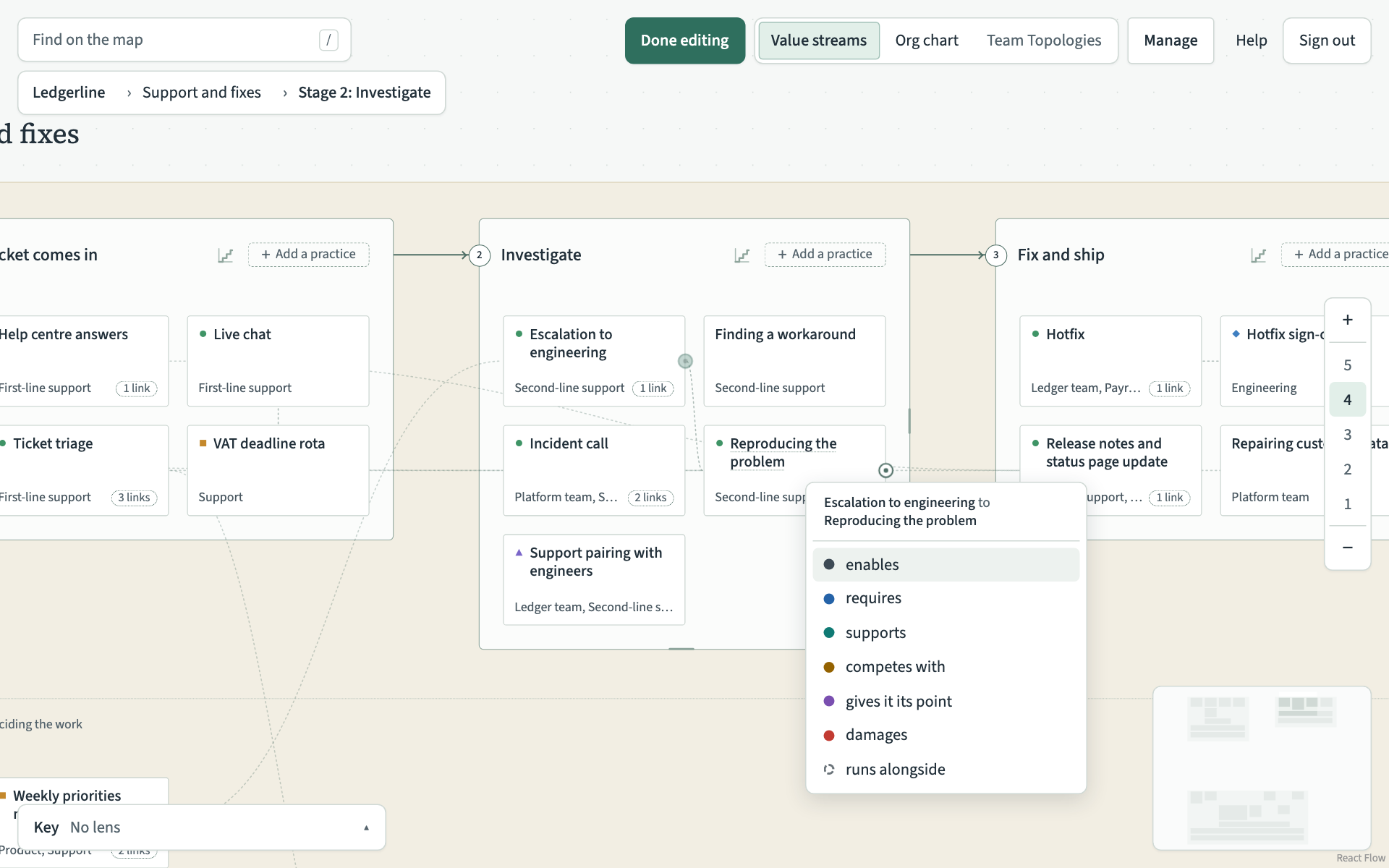Viewport: 1389px width, 868px height.
Task: Click the Done editing button
Action: (684, 41)
